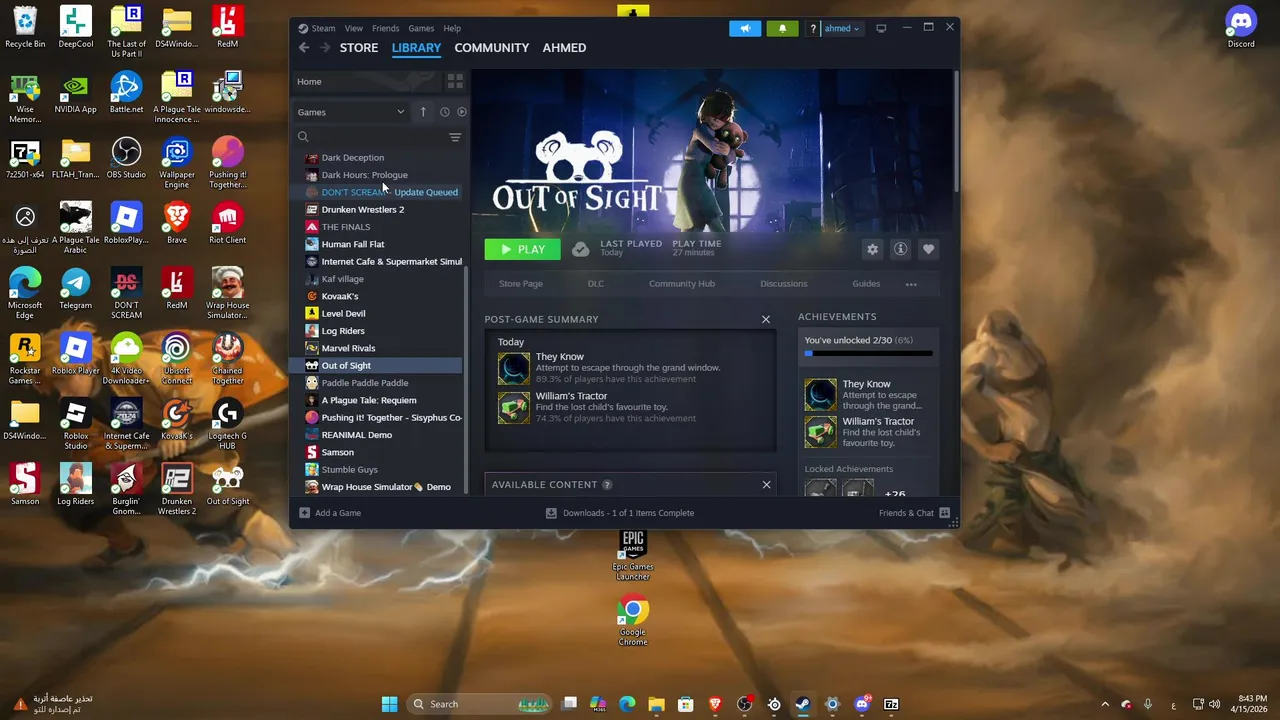
Task: Click the Home button in library sidebar
Action: tap(366, 81)
